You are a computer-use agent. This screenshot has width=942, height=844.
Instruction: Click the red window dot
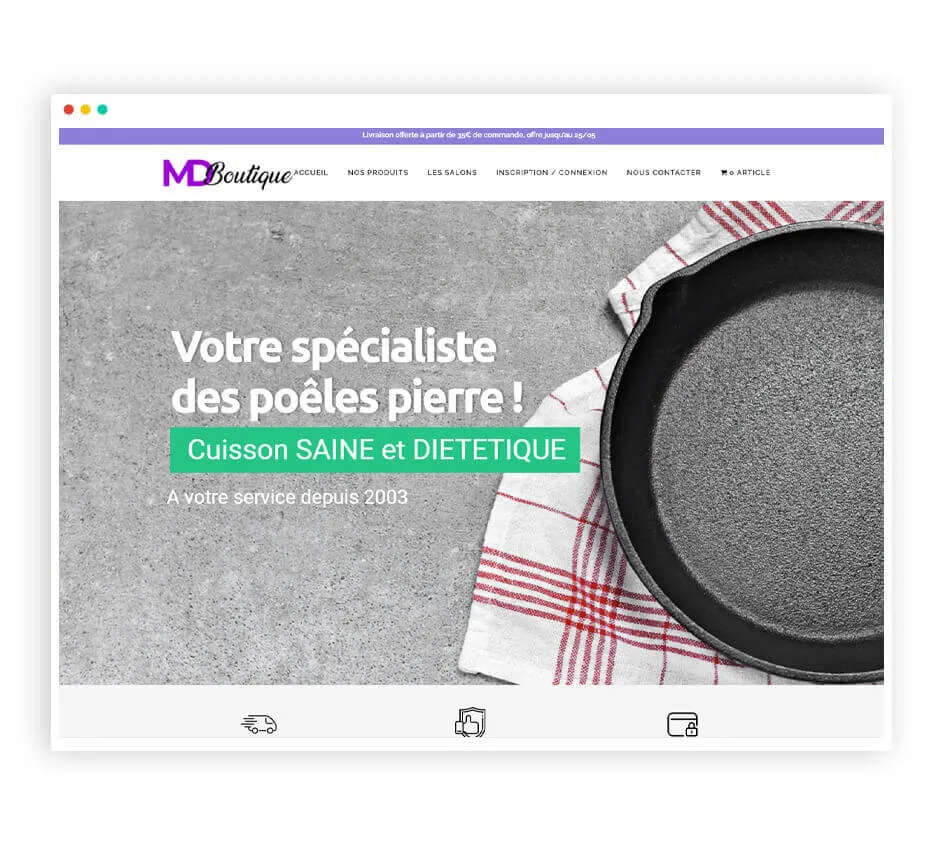(x=68, y=109)
